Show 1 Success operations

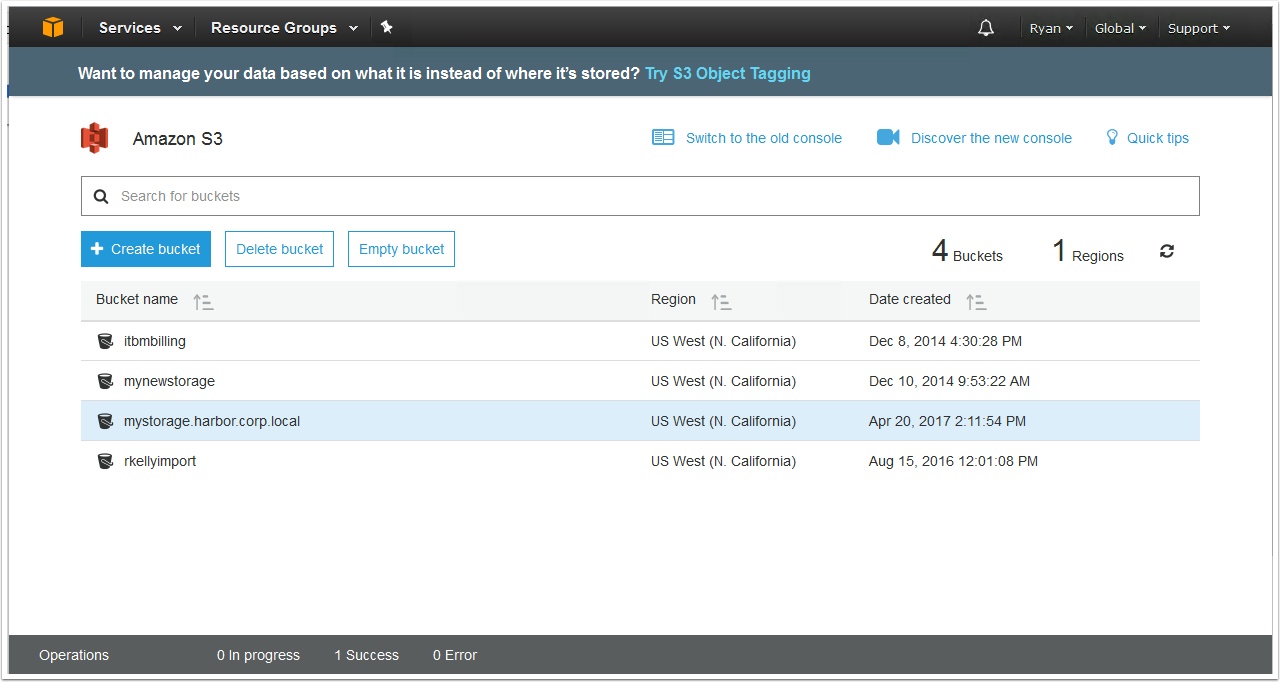coord(366,655)
